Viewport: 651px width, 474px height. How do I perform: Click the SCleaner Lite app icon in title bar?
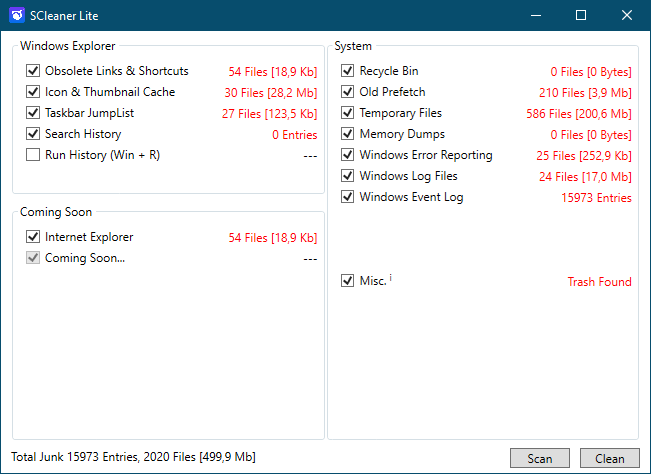pyautogui.click(x=17, y=16)
